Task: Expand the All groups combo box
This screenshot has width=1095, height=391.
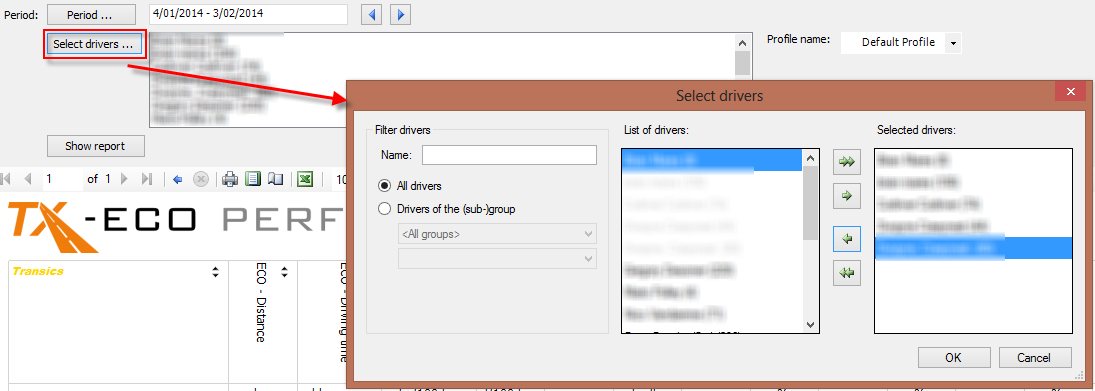Action: tap(497, 235)
